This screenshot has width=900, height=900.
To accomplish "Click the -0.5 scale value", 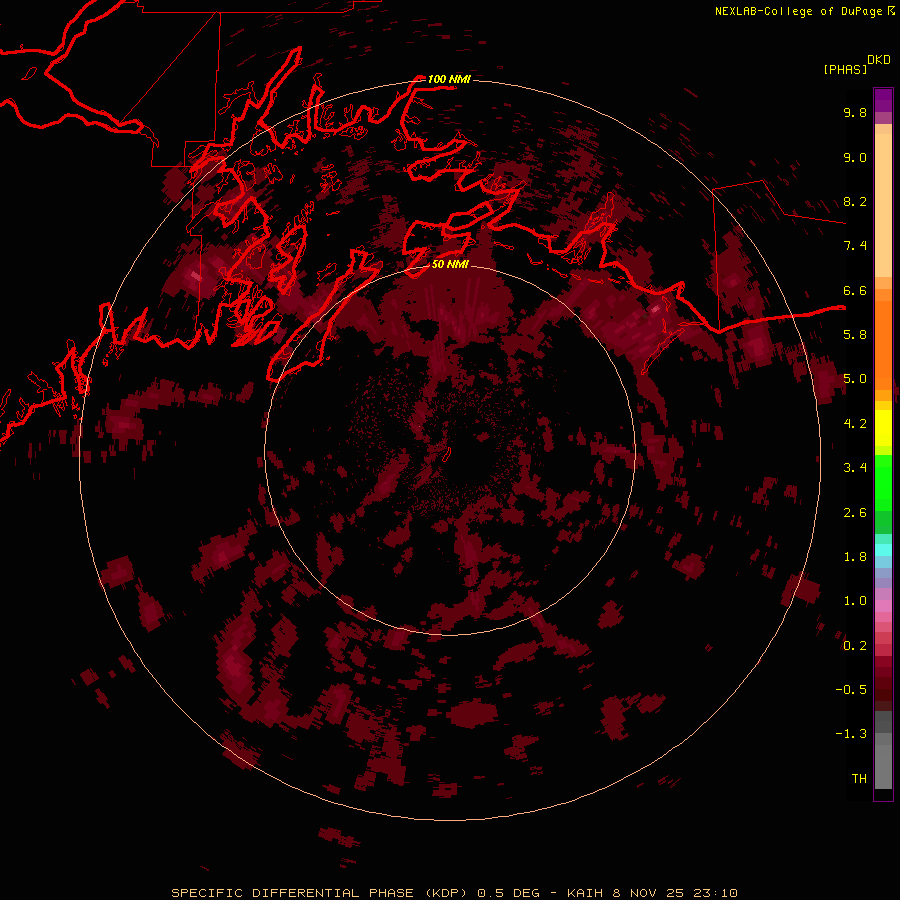I will (x=851, y=690).
